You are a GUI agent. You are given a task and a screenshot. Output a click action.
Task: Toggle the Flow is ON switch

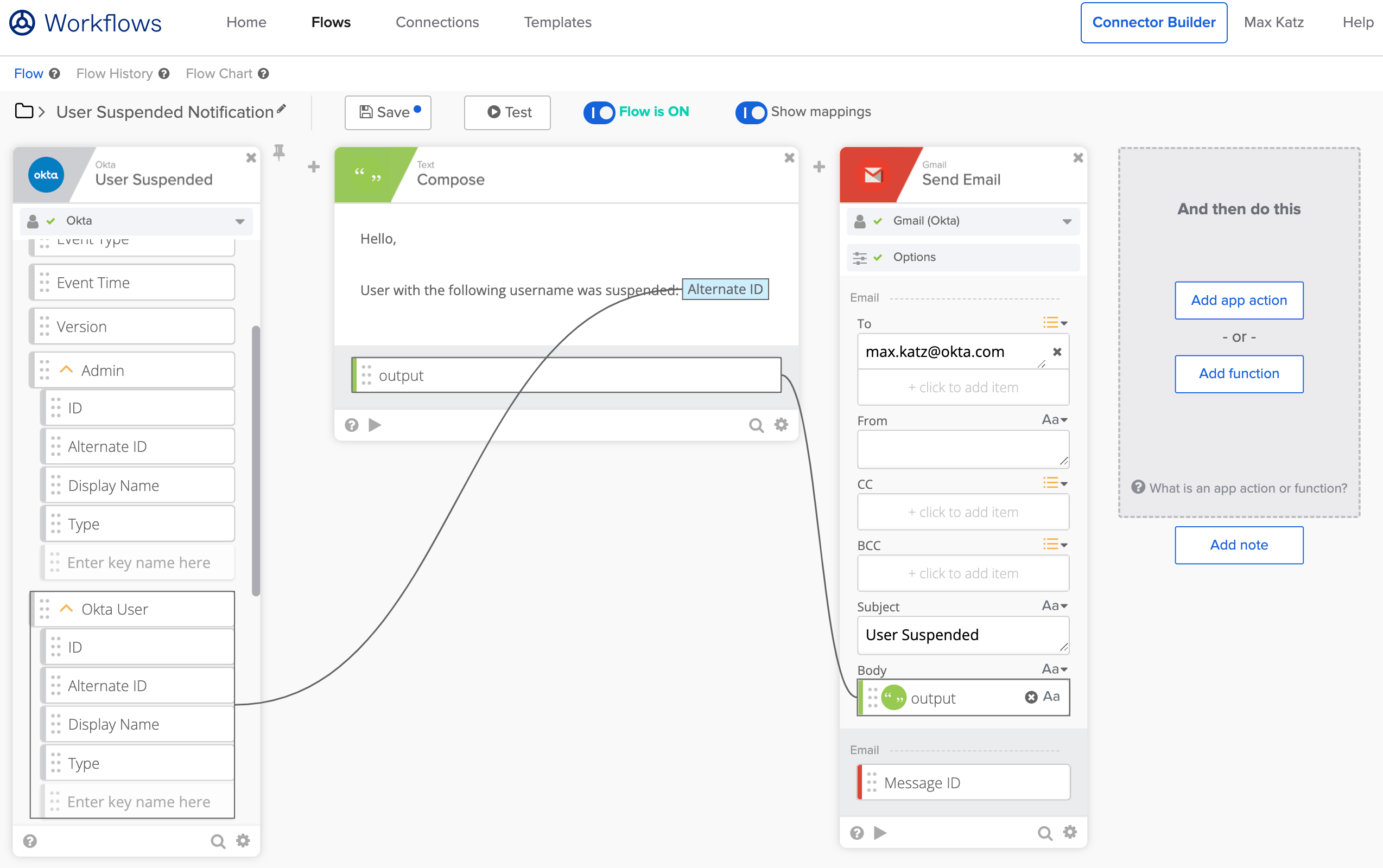tap(599, 112)
